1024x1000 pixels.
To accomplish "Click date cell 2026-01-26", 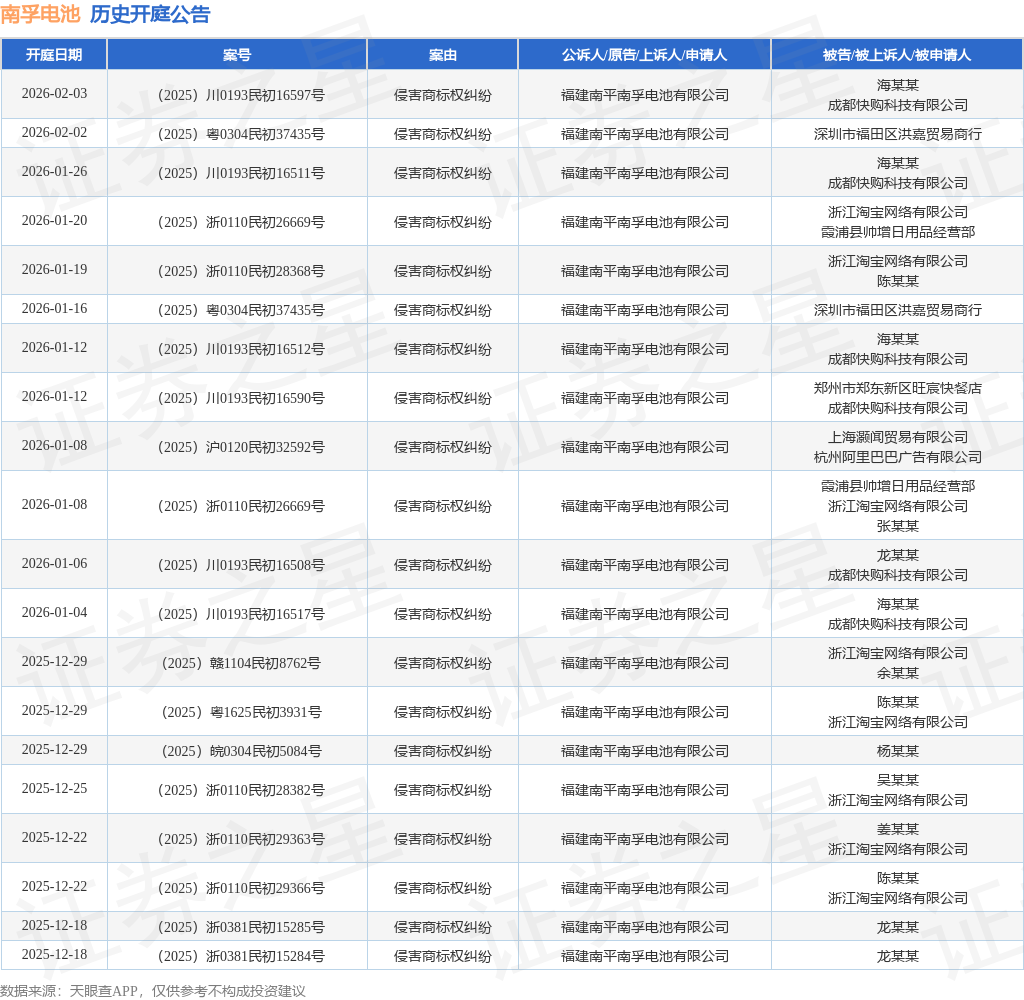I will 54,172.
